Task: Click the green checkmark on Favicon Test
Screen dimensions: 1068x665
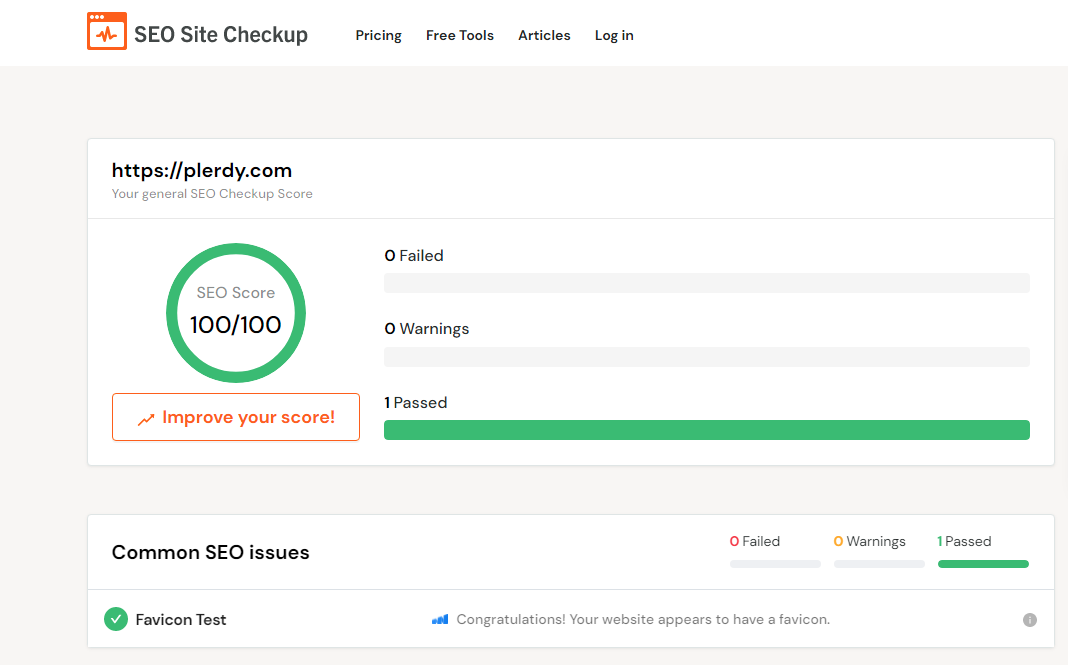Action: coord(116,619)
